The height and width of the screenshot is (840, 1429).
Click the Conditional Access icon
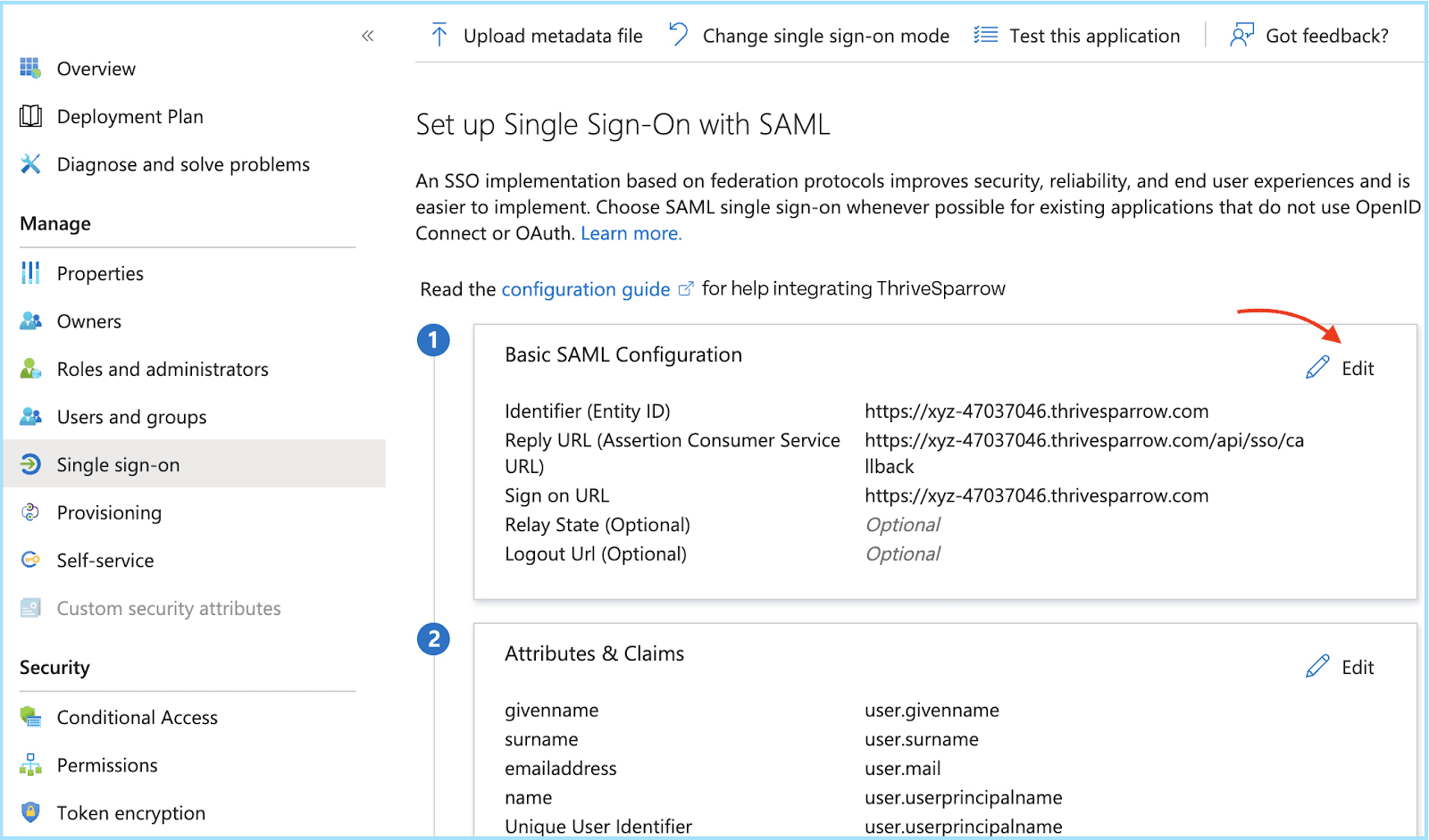coord(30,717)
